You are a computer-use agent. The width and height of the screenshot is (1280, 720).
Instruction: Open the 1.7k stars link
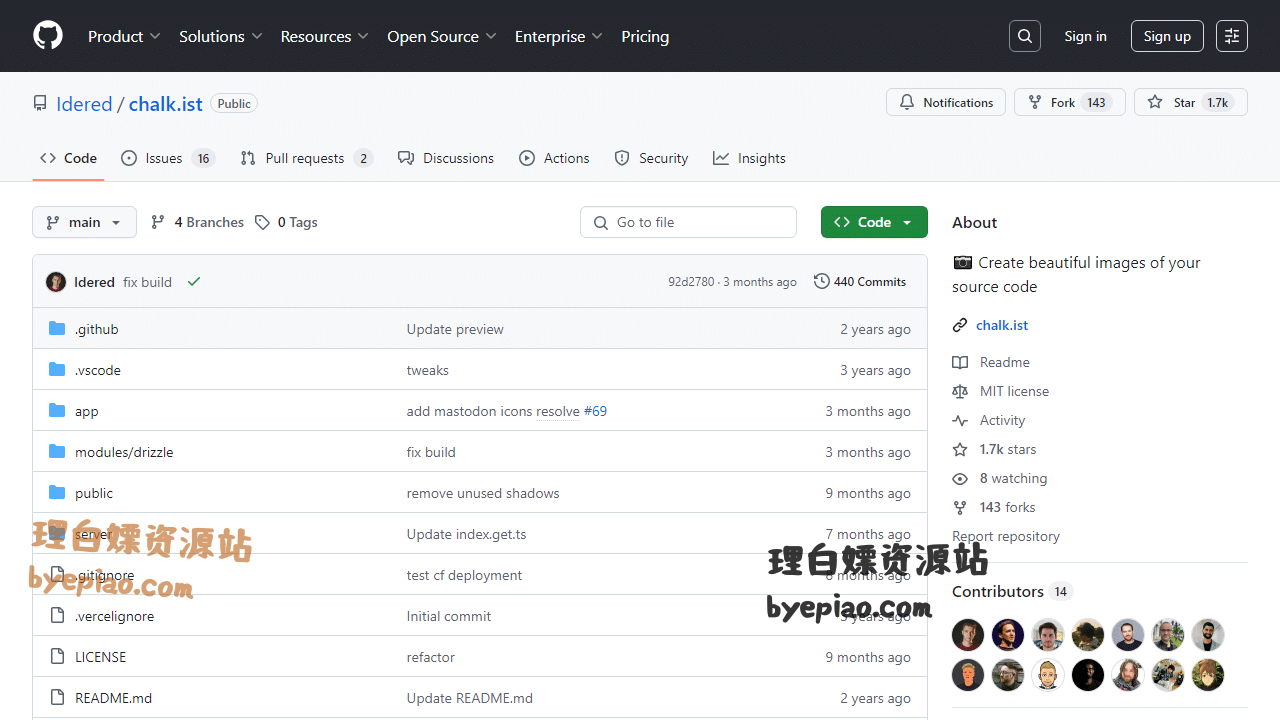(x=1008, y=449)
